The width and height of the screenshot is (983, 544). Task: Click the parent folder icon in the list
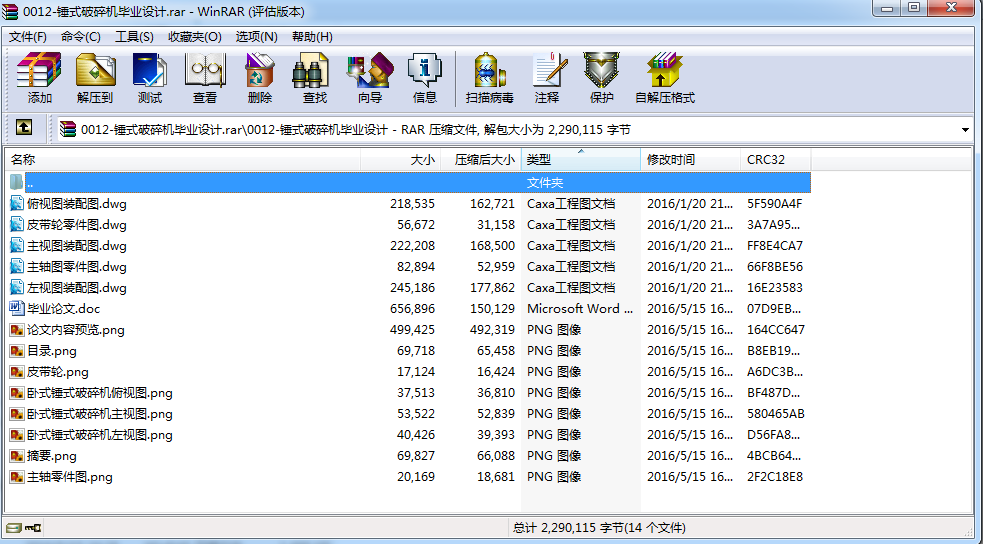(x=17, y=182)
